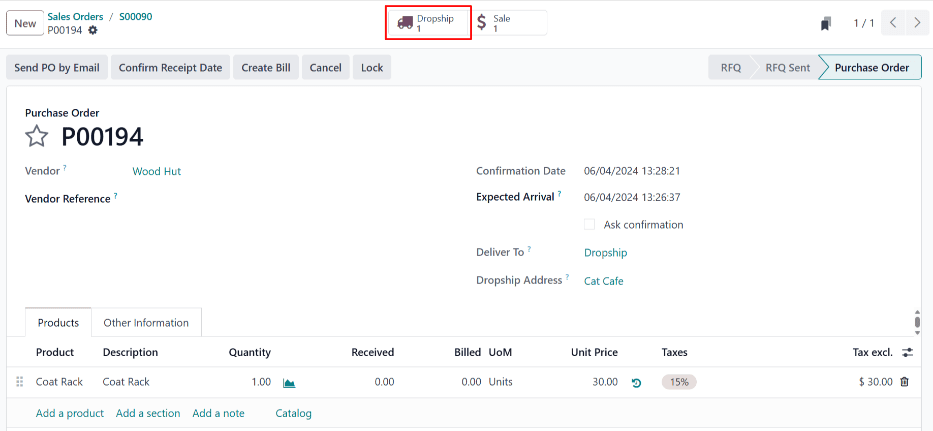Delete the Coat Rack line via trash icon
This screenshot has width=933, height=431.
click(x=904, y=382)
